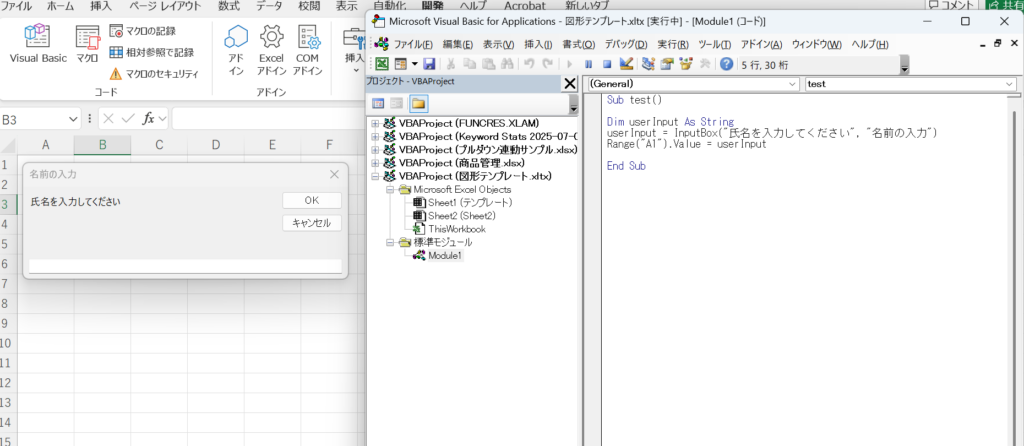This screenshot has width=1024, height=446.
Task: Switch to Excel 数式 ribbon tab
Action: (x=228, y=6)
